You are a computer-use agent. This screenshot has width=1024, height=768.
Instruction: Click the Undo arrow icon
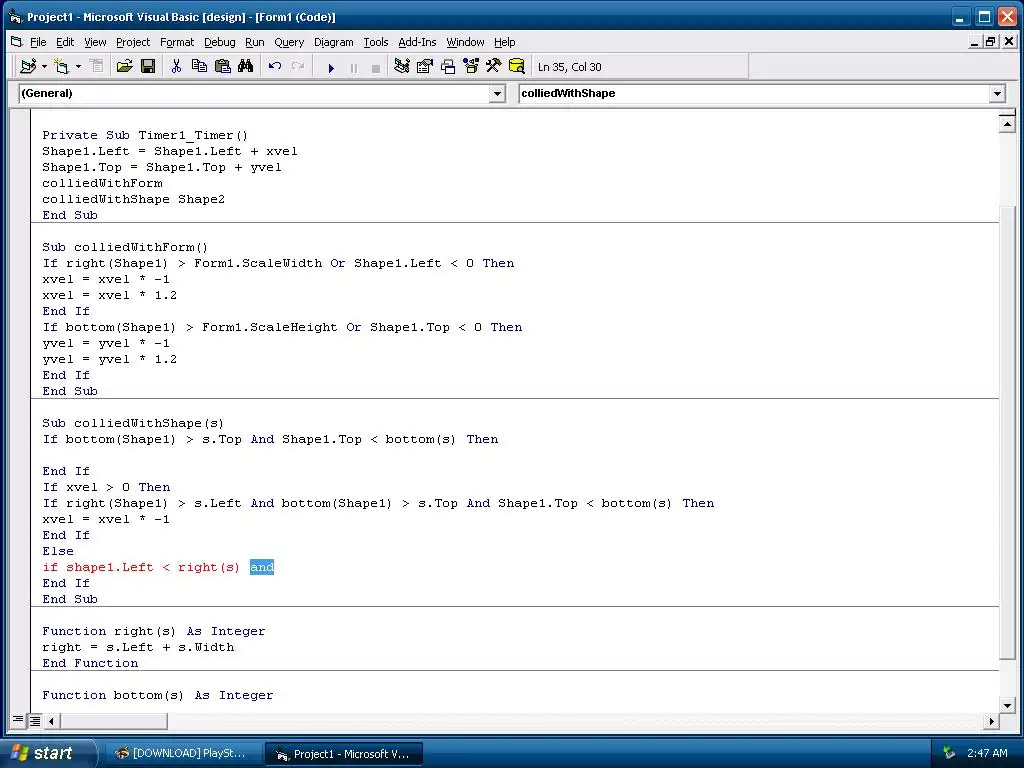275,66
